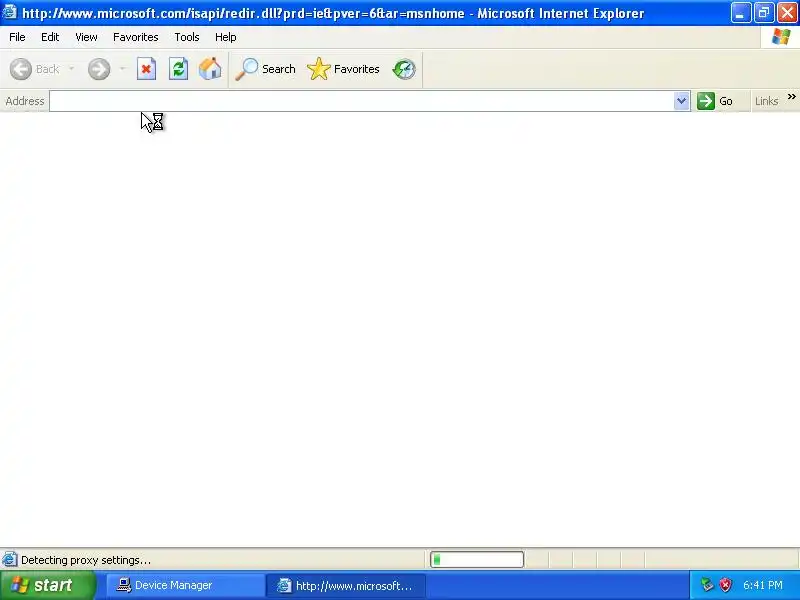
Task: Click the status bar IE page icon
Action: [x=10, y=560]
